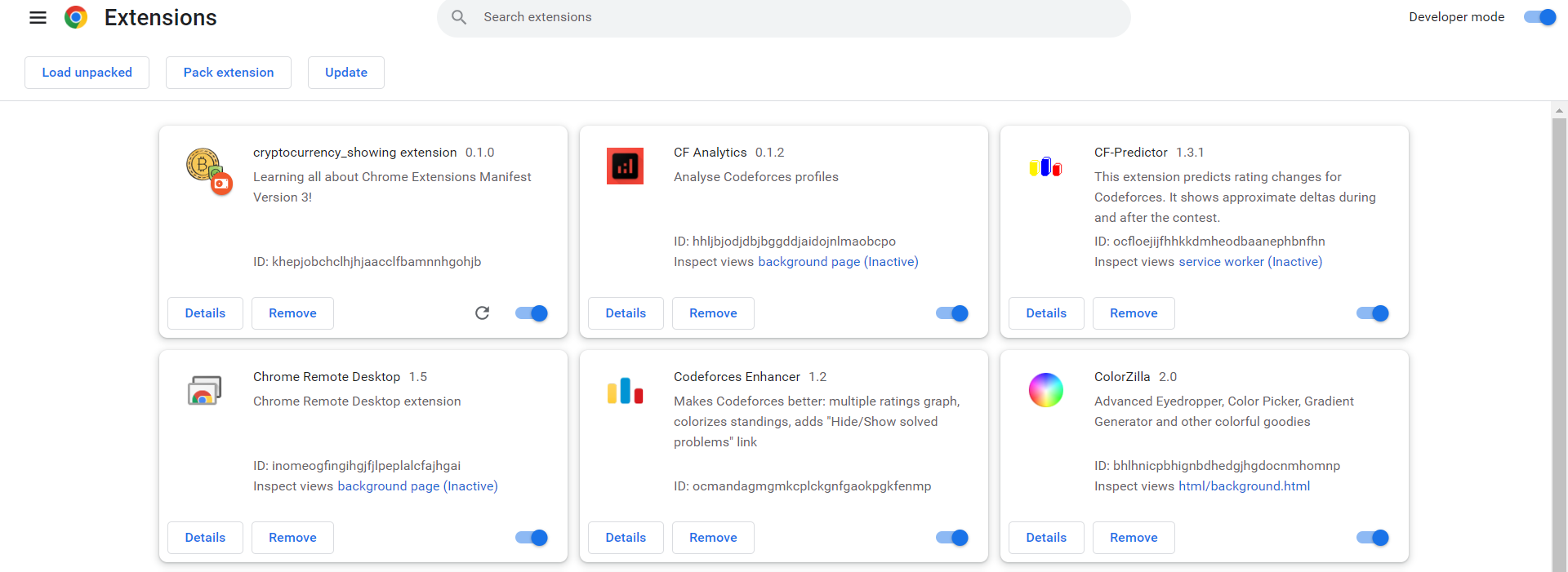Disable the ColorZilla toggle

tap(1373, 538)
